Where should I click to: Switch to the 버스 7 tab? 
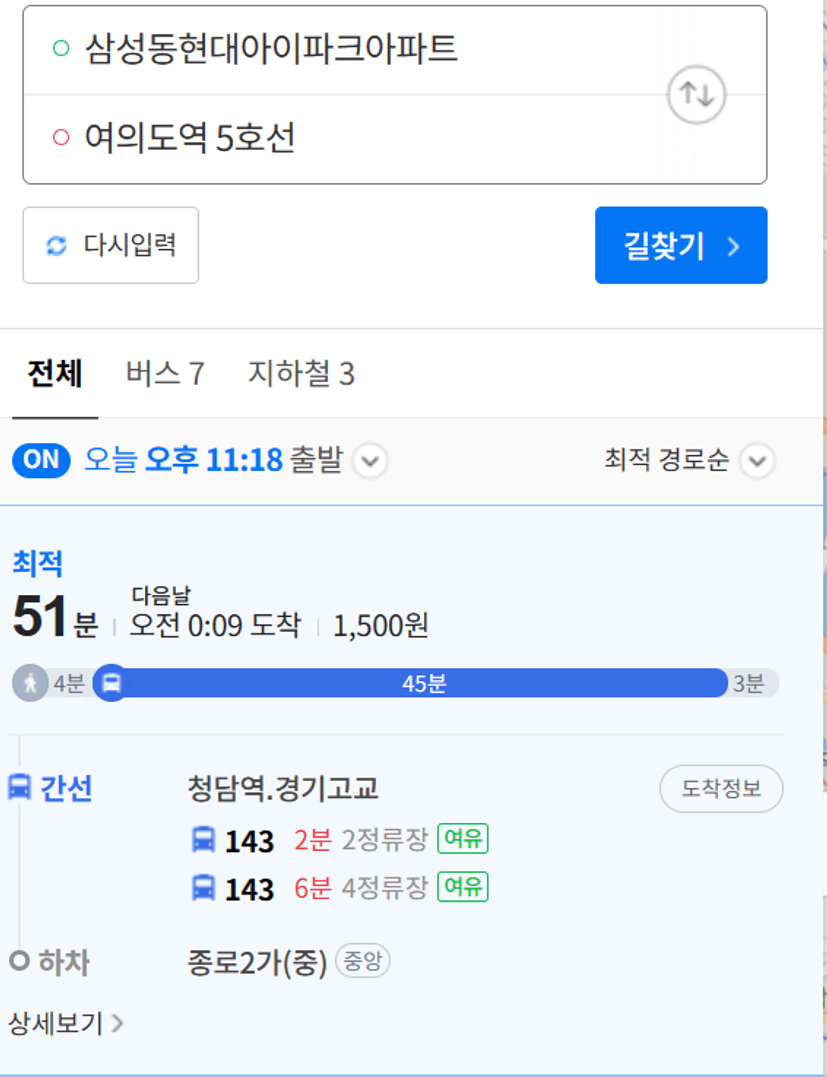click(x=165, y=374)
